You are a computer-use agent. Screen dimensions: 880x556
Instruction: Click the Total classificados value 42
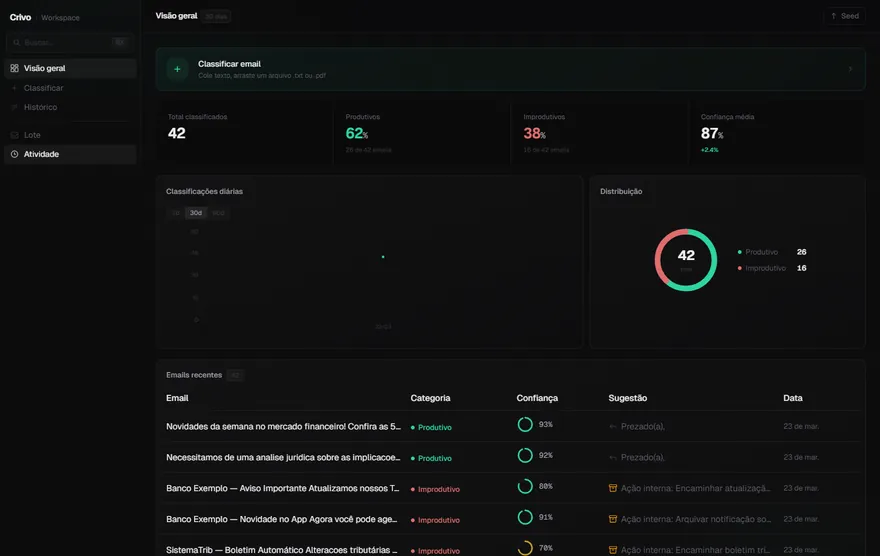[x=177, y=134]
